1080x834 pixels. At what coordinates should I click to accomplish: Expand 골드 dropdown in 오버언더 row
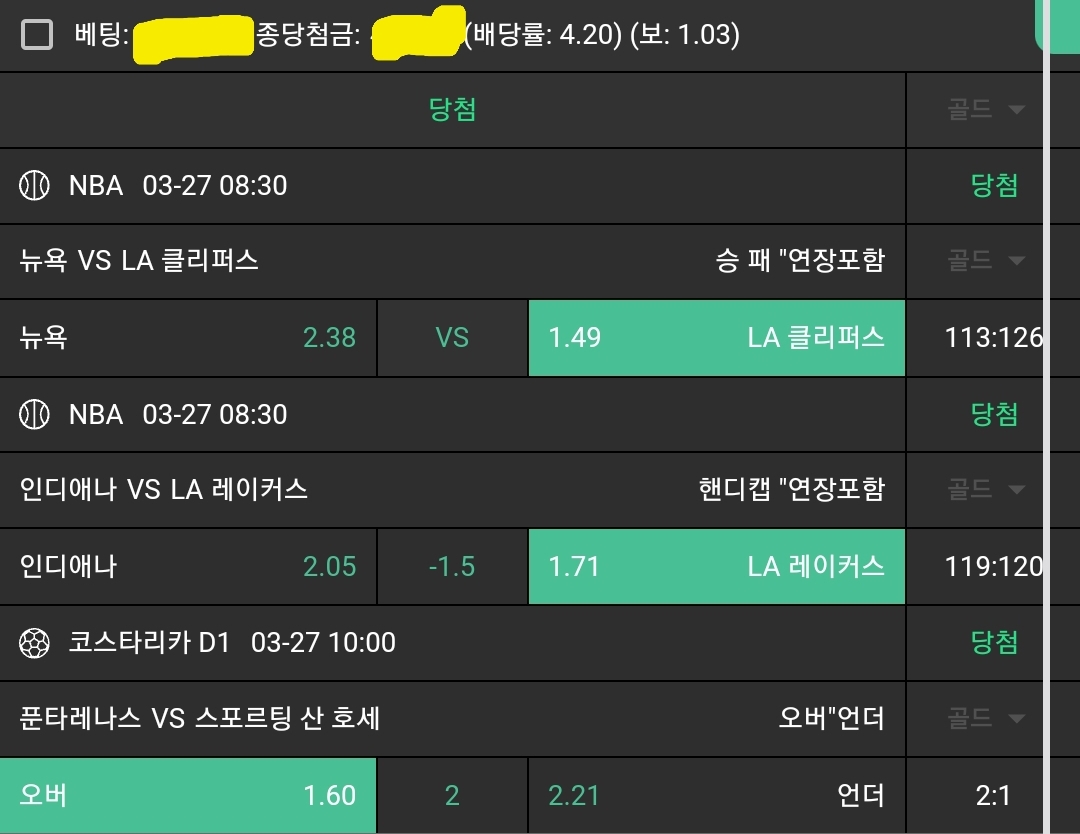(x=986, y=718)
